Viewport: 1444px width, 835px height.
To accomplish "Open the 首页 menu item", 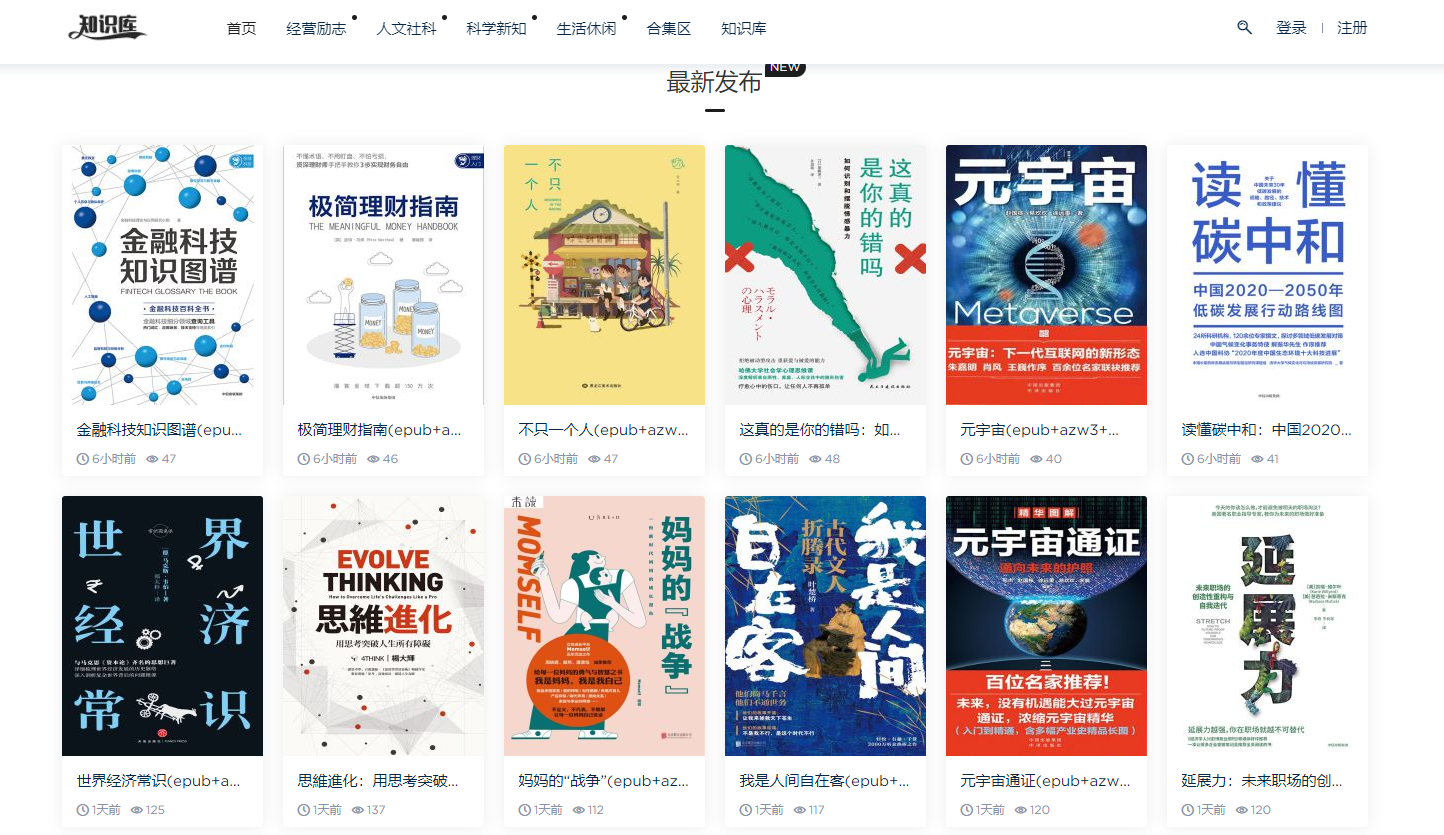I will (241, 28).
